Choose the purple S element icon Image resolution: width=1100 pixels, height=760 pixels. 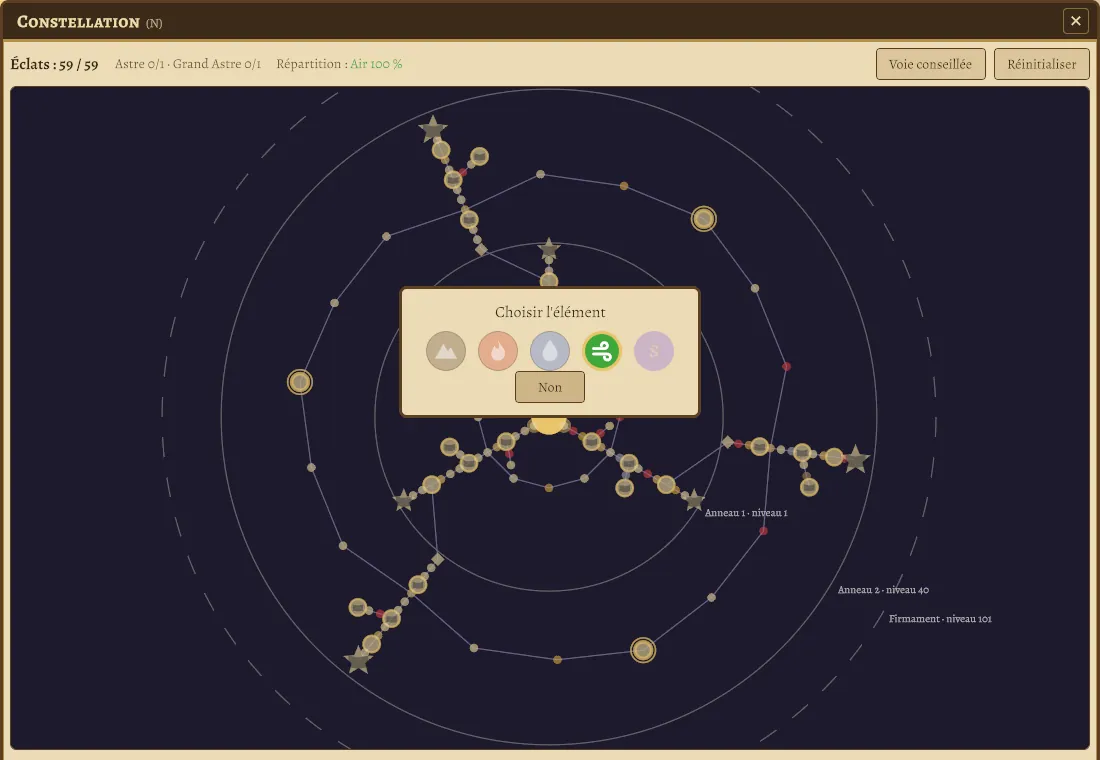tap(654, 351)
